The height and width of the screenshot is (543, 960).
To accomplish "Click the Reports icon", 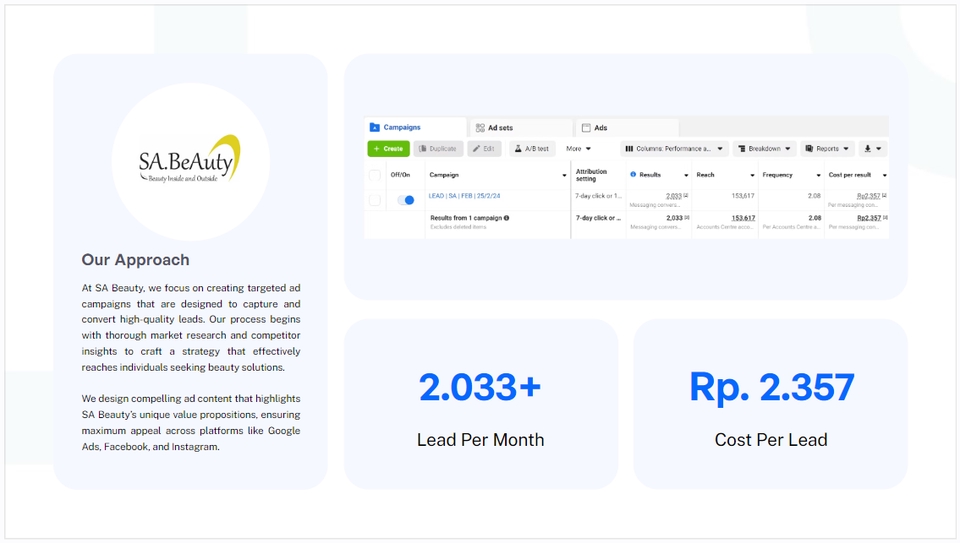I will pyautogui.click(x=809, y=149).
